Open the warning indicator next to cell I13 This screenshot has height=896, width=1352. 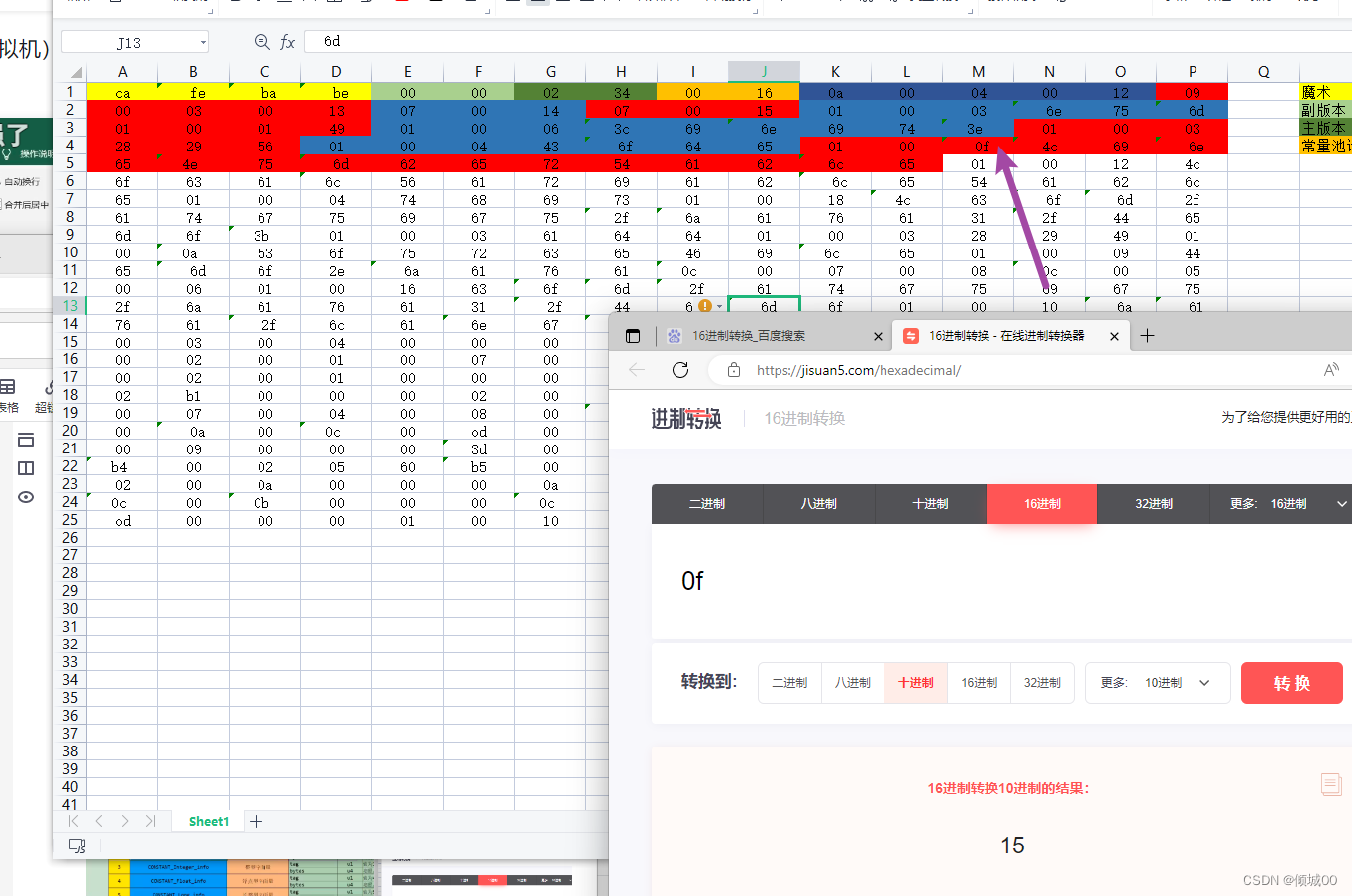[705, 306]
